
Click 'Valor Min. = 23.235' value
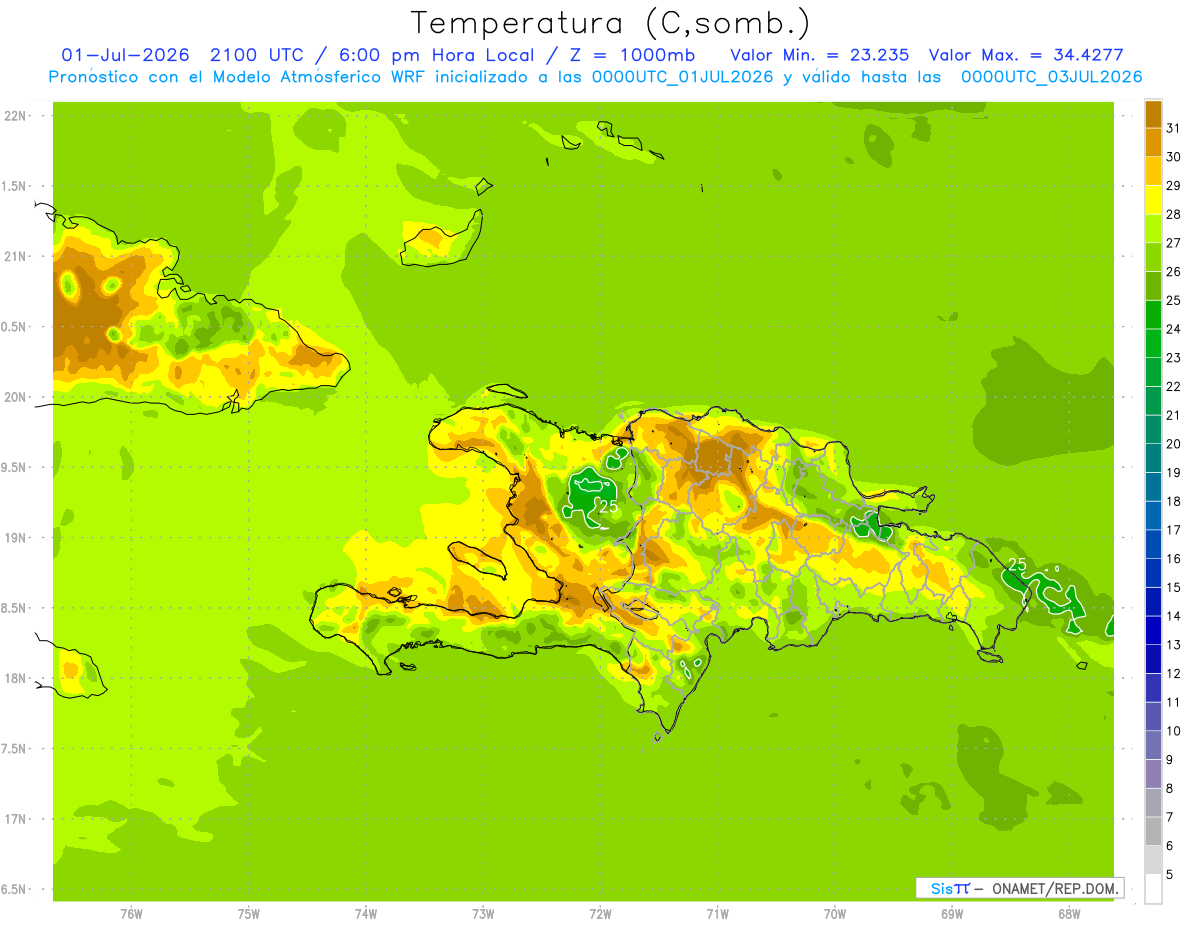pos(820,55)
